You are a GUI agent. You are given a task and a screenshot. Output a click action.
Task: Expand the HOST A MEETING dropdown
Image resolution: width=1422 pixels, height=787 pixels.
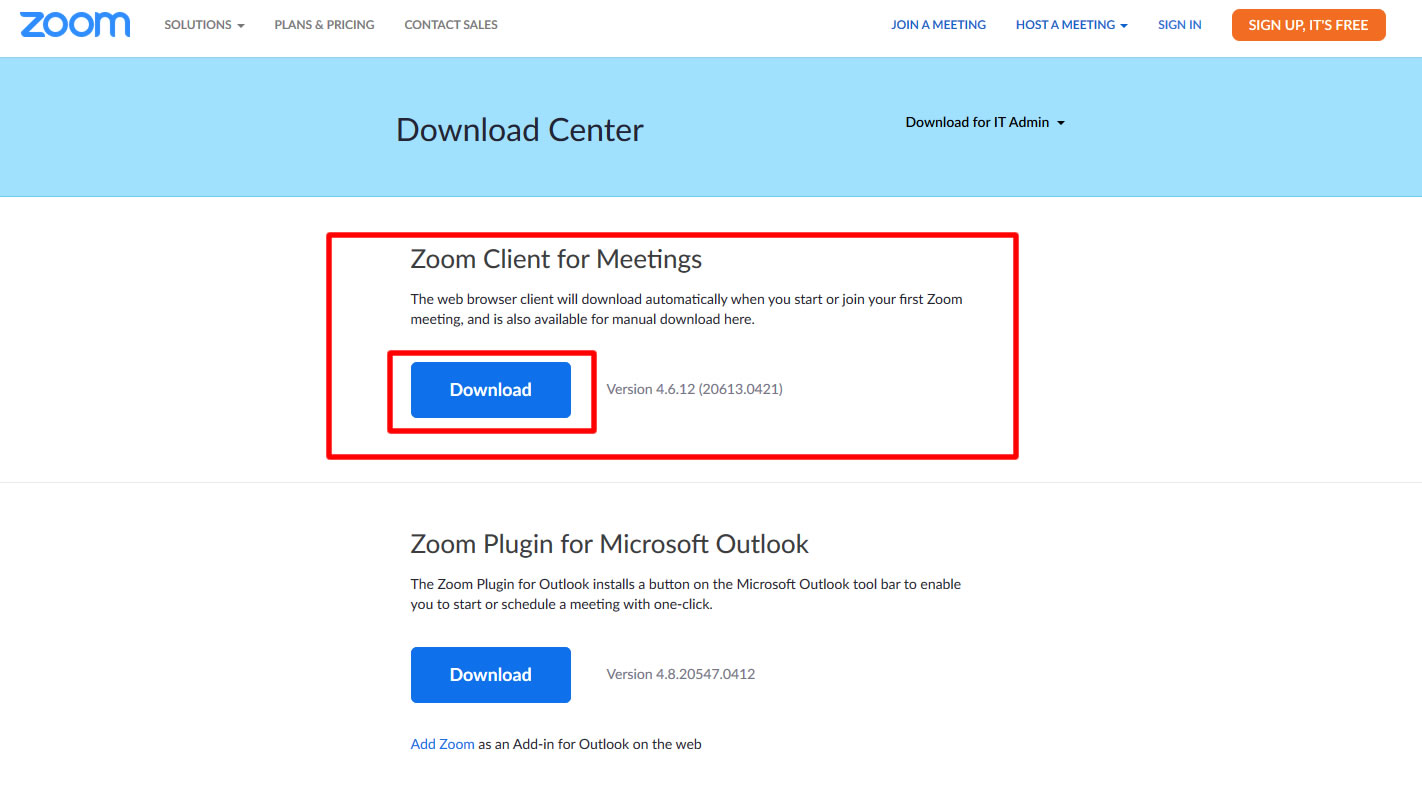coord(1072,25)
